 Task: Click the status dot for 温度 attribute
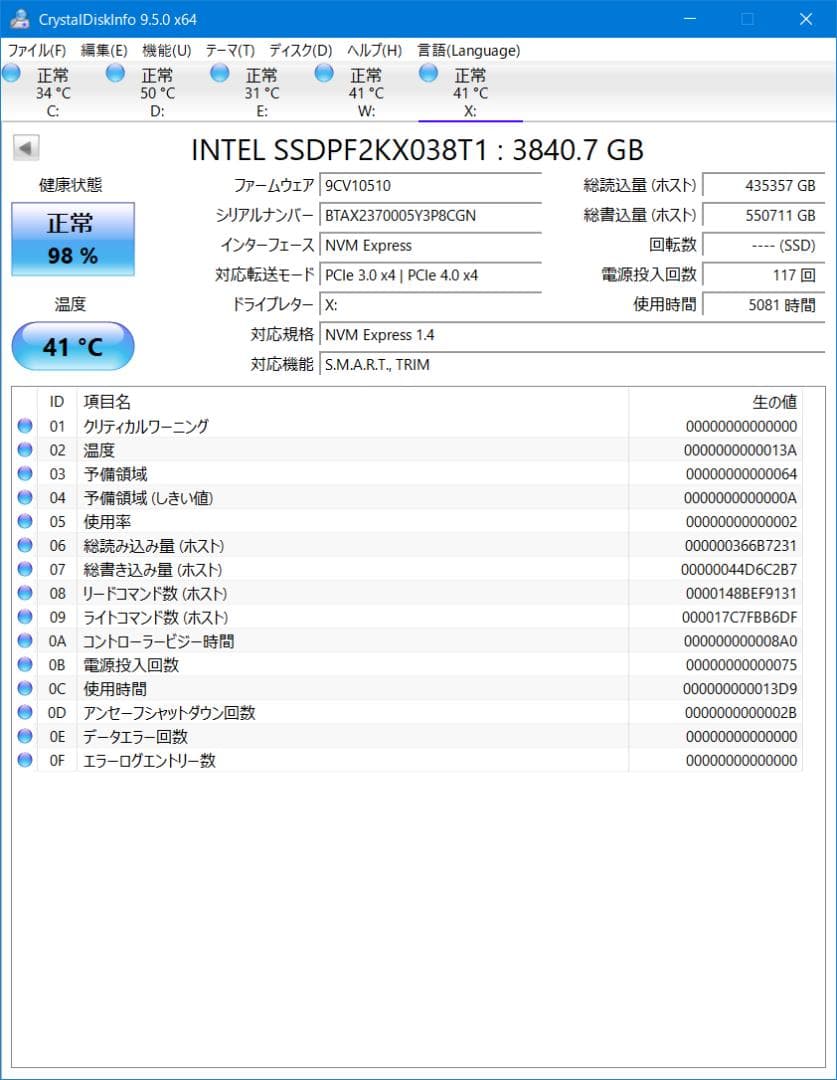pyautogui.click(x=25, y=450)
